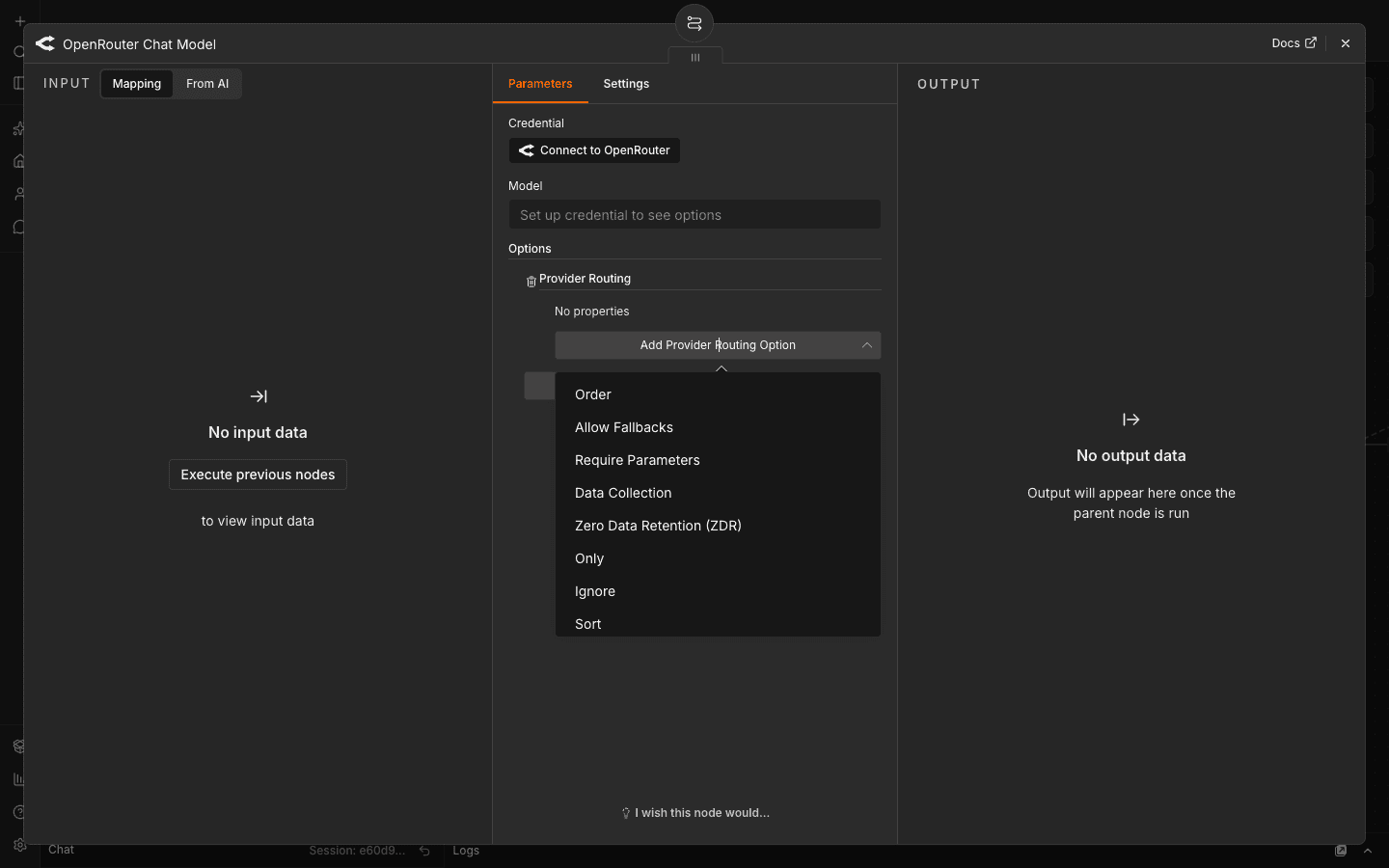Pop out the logs panel icon
The image size is (1389, 868).
(x=1341, y=851)
